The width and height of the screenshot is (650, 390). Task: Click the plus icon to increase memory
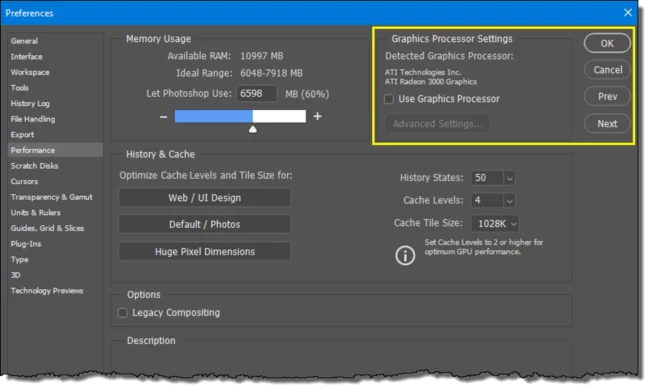point(318,116)
